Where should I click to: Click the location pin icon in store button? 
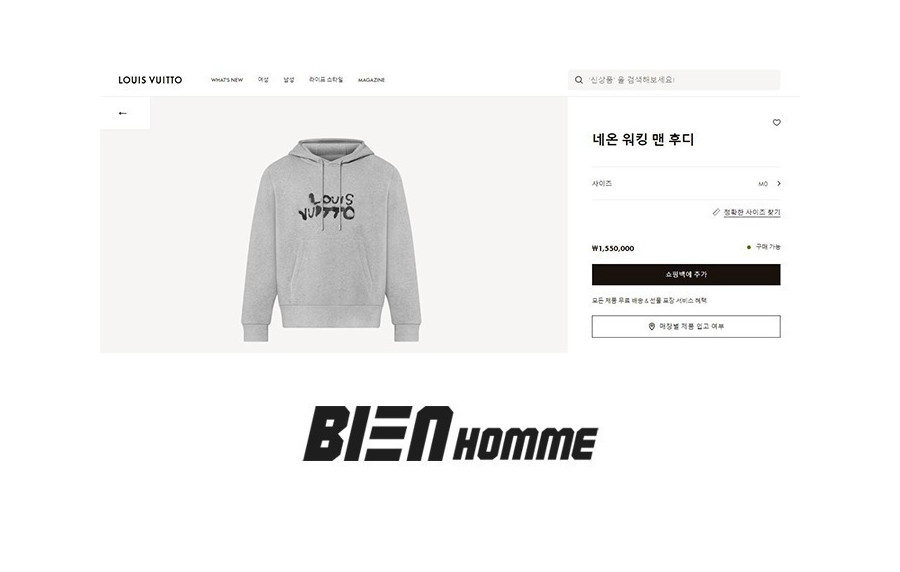pos(651,326)
